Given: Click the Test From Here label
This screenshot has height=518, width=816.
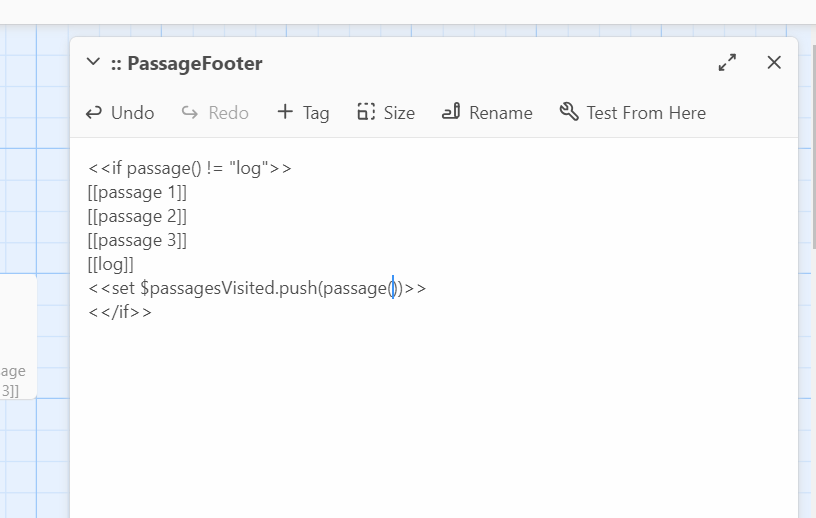Looking at the screenshot, I should click(x=646, y=113).
